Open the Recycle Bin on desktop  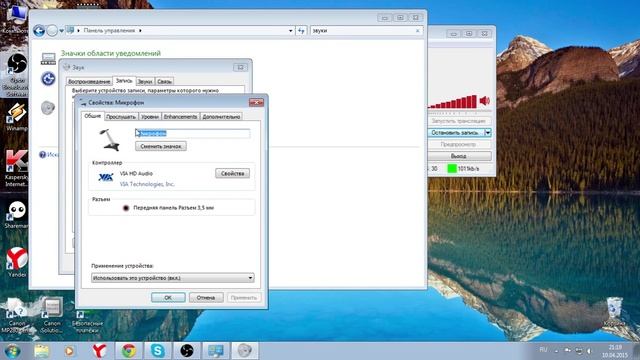pos(614,312)
